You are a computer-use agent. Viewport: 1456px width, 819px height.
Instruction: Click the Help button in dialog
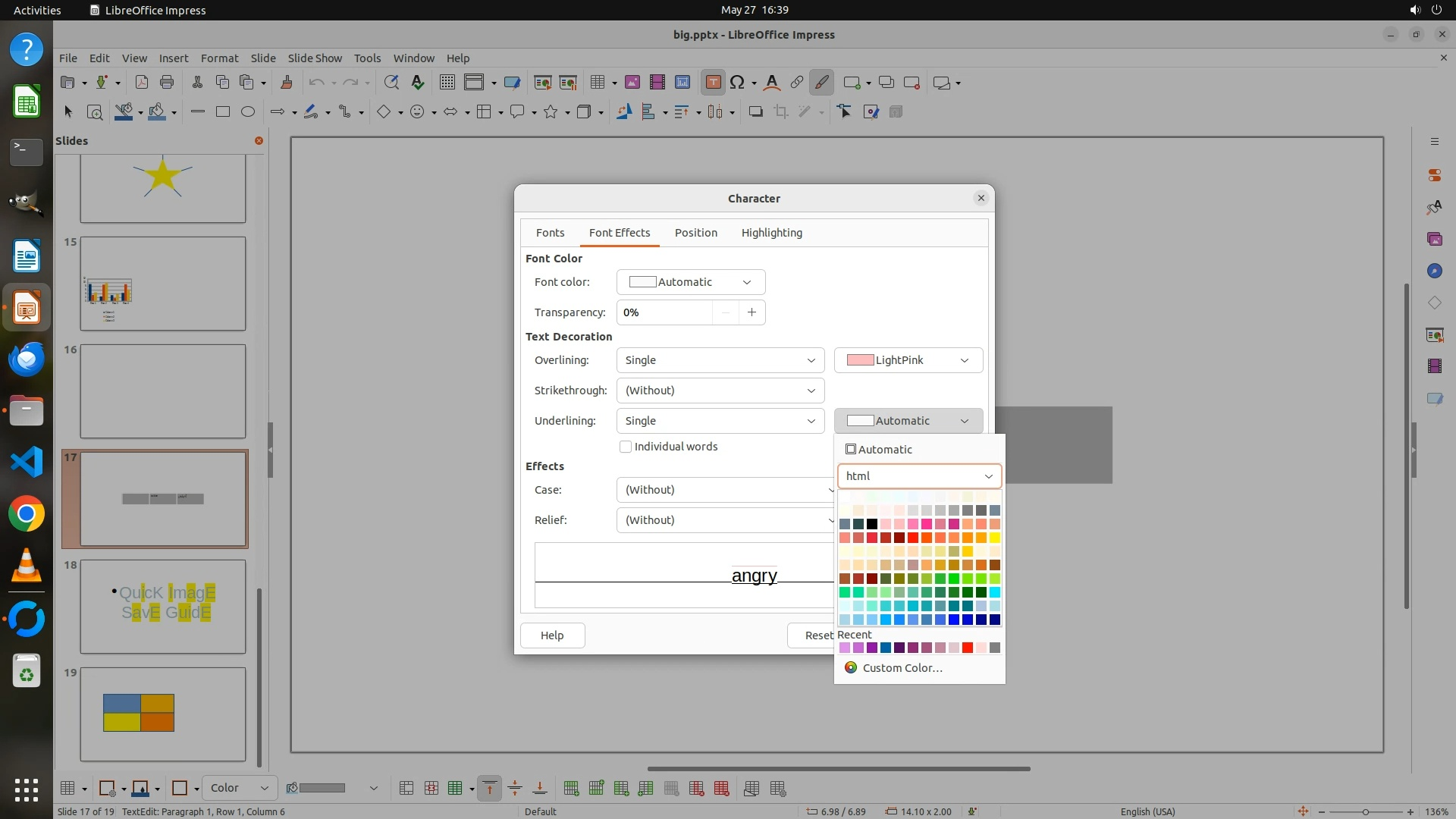551,635
